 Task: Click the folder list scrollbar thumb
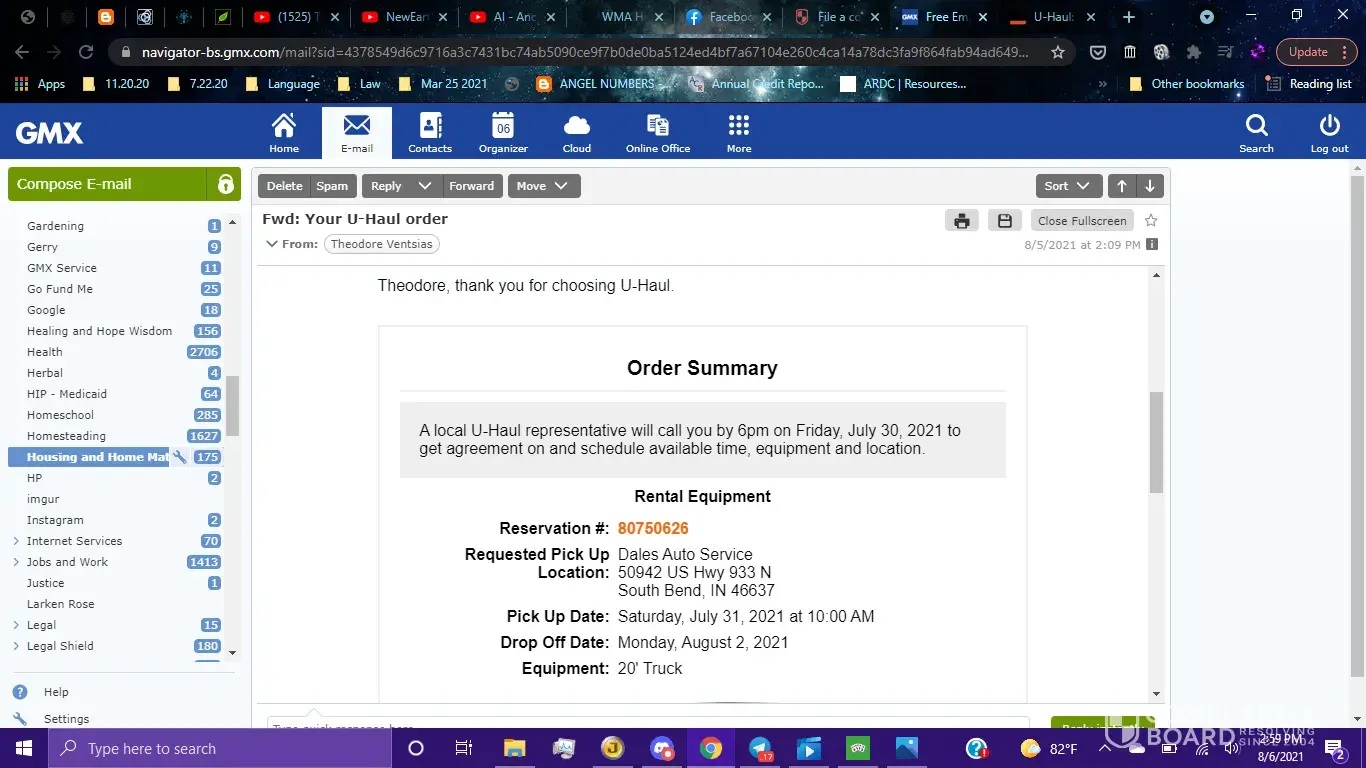coord(233,406)
